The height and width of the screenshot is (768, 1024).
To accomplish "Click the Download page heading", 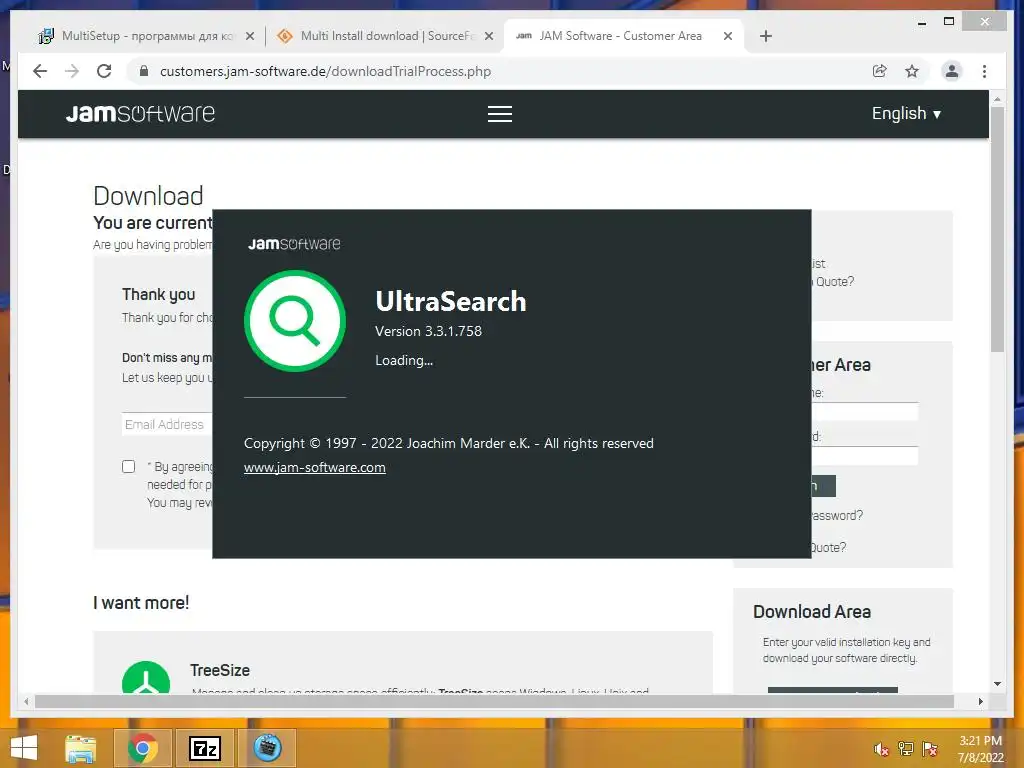I will 148,196.
